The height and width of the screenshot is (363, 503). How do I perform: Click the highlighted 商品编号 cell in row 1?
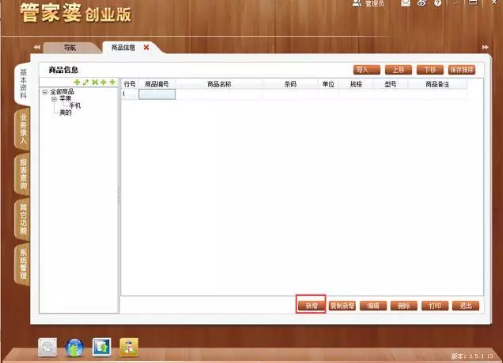pos(157,94)
